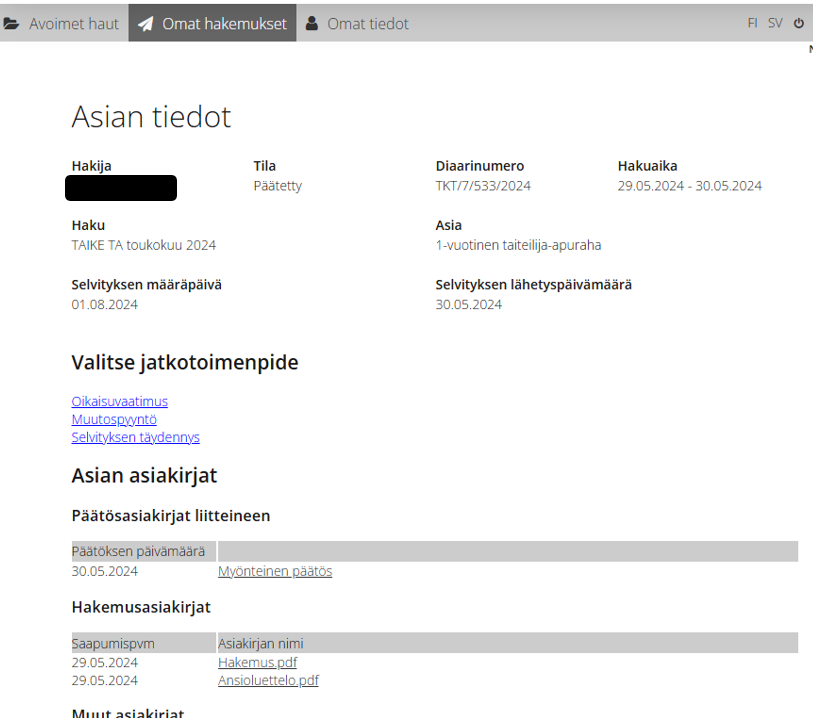Download Hakemus.pdf
The image size is (813, 718).
tap(257, 662)
